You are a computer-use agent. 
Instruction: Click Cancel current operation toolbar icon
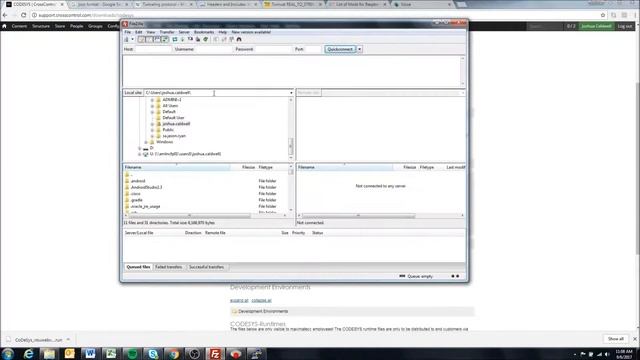point(190,40)
